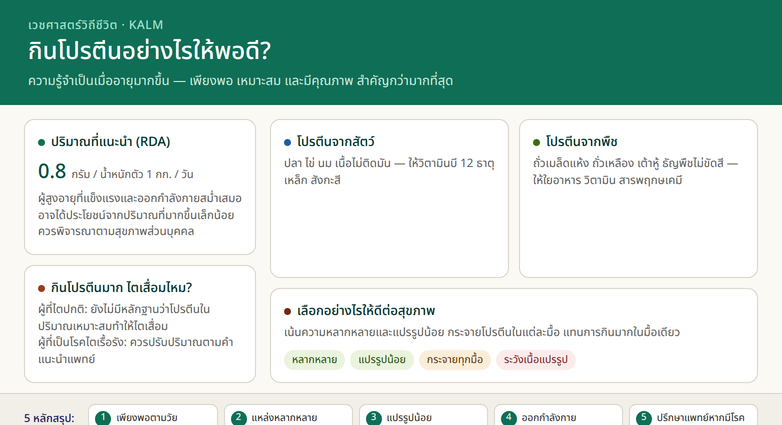Click the number 4 badge for ออกกำลังกาย
782x425 pixels.
pyautogui.click(x=509, y=418)
